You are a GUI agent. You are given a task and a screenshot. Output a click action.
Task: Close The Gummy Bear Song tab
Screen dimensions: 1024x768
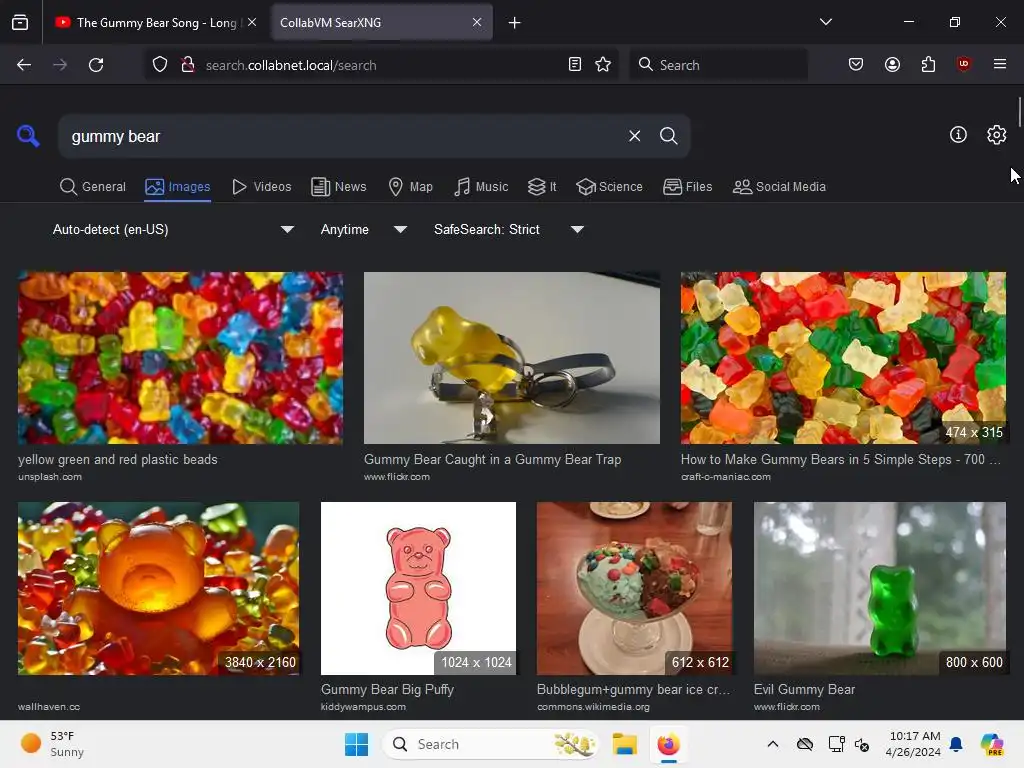click(252, 22)
